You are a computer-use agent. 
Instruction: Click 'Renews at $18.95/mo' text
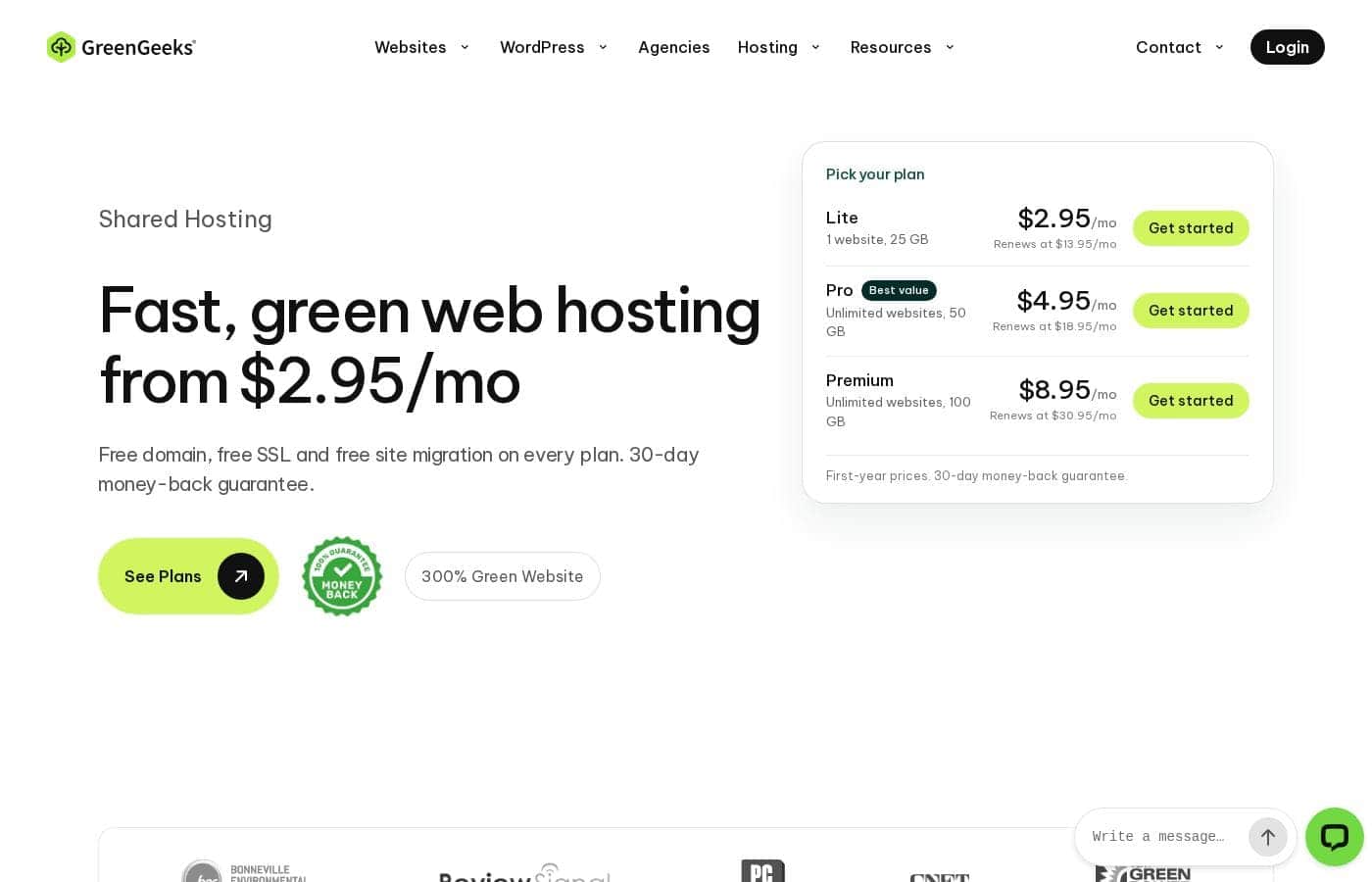(x=1054, y=326)
